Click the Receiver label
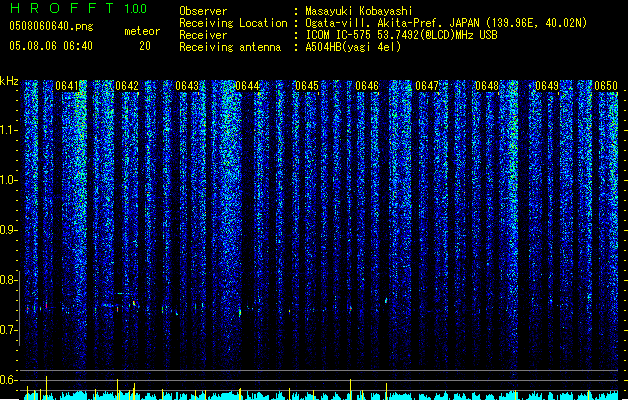Image resolution: width=629 pixels, height=400 pixels. coord(203,35)
